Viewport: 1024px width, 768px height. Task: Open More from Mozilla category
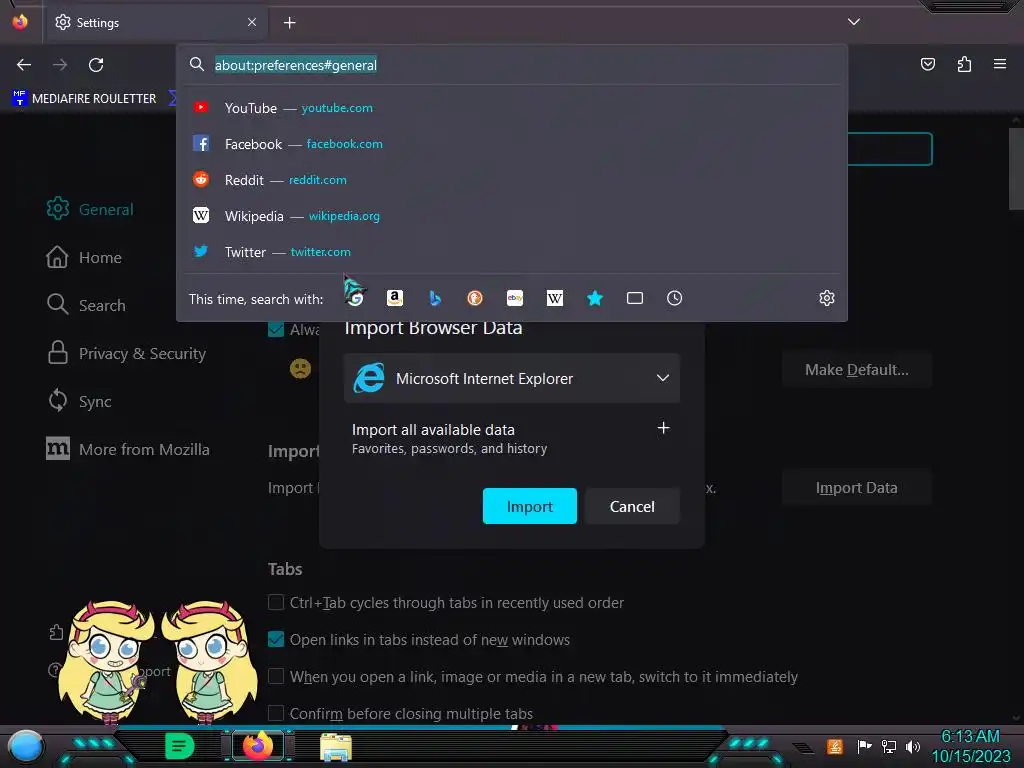pos(127,449)
